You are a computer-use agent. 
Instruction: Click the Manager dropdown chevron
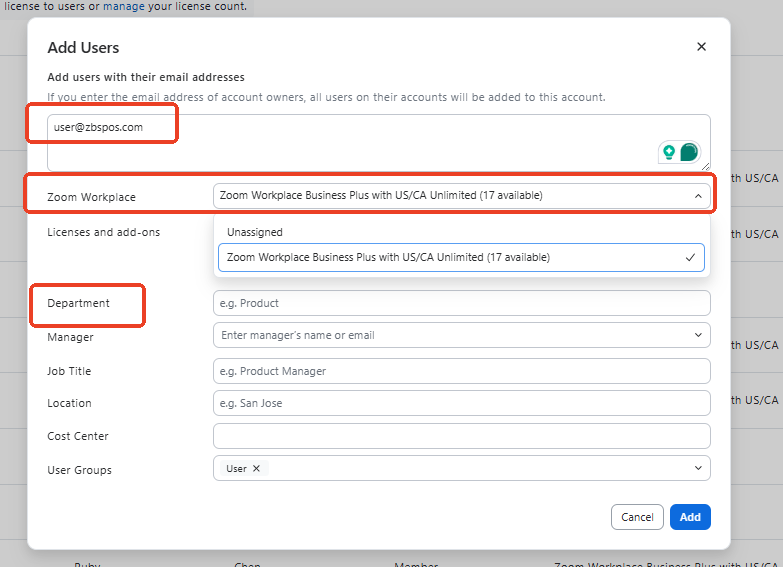pos(698,335)
